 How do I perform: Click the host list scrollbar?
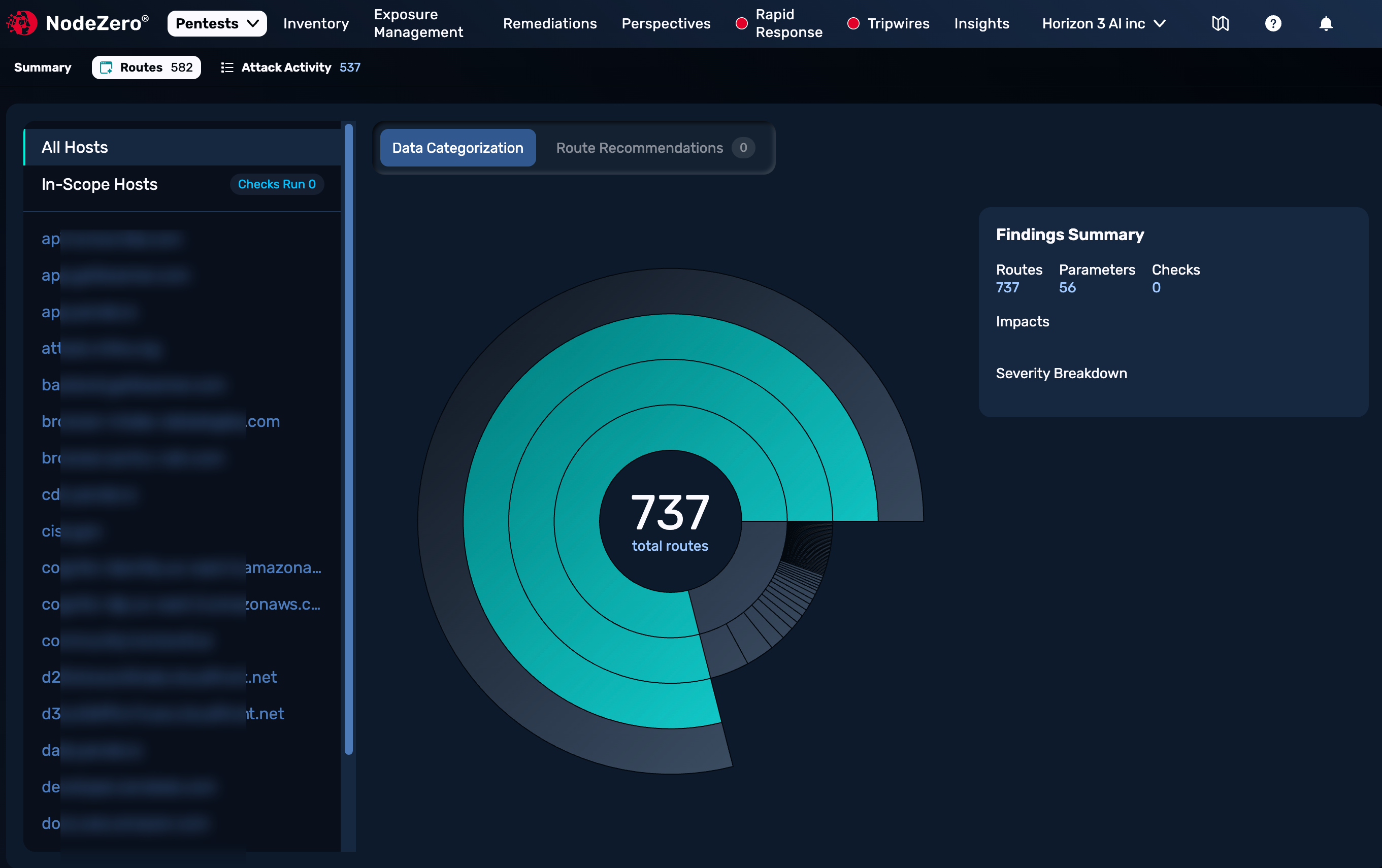(x=348, y=440)
